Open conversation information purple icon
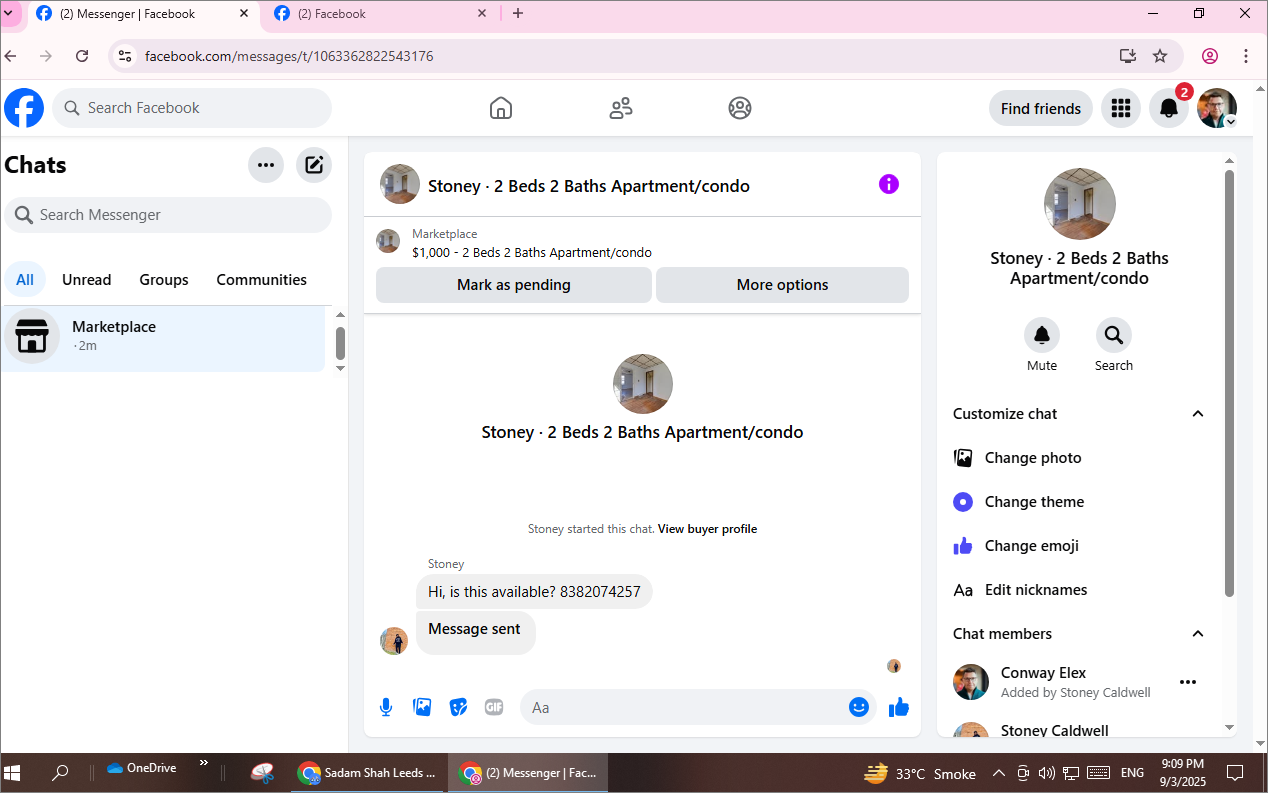 click(889, 184)
